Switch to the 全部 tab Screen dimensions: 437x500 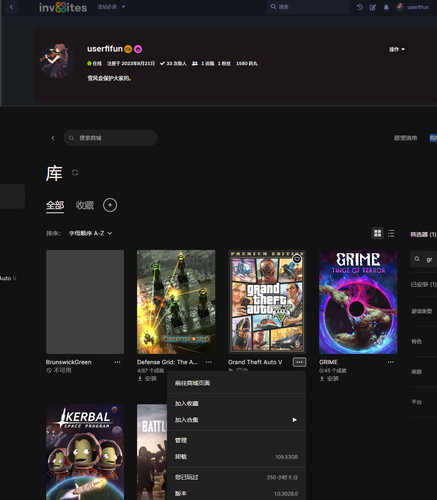pos(55,205)
